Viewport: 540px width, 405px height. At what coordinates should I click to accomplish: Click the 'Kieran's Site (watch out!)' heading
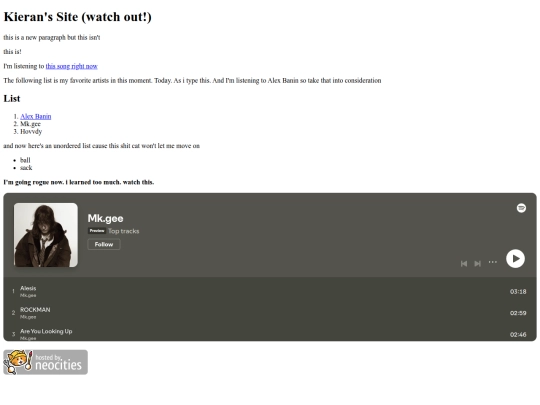pos(77,17)
